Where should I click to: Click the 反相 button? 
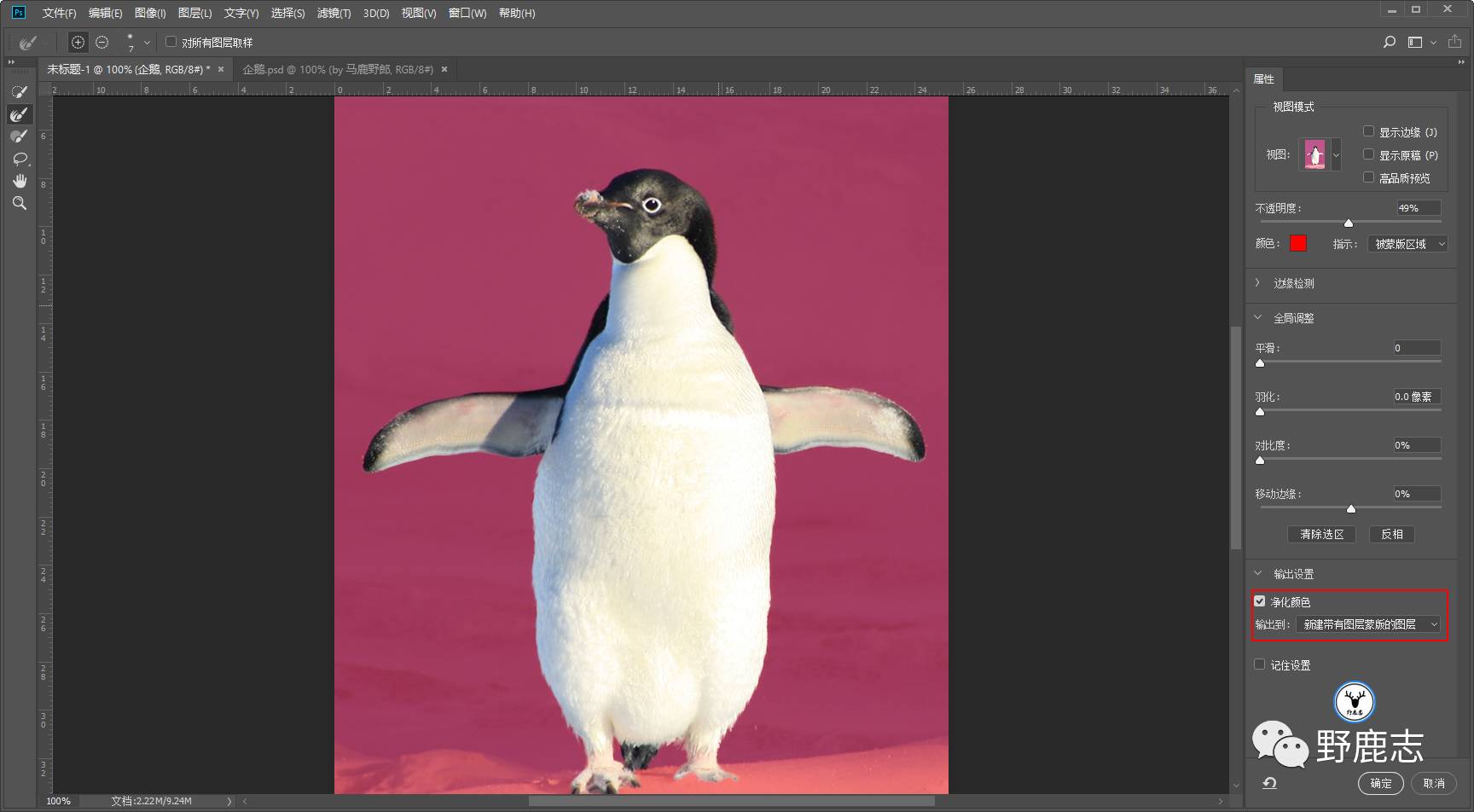pyautogui.click(x=1391, y=534)
